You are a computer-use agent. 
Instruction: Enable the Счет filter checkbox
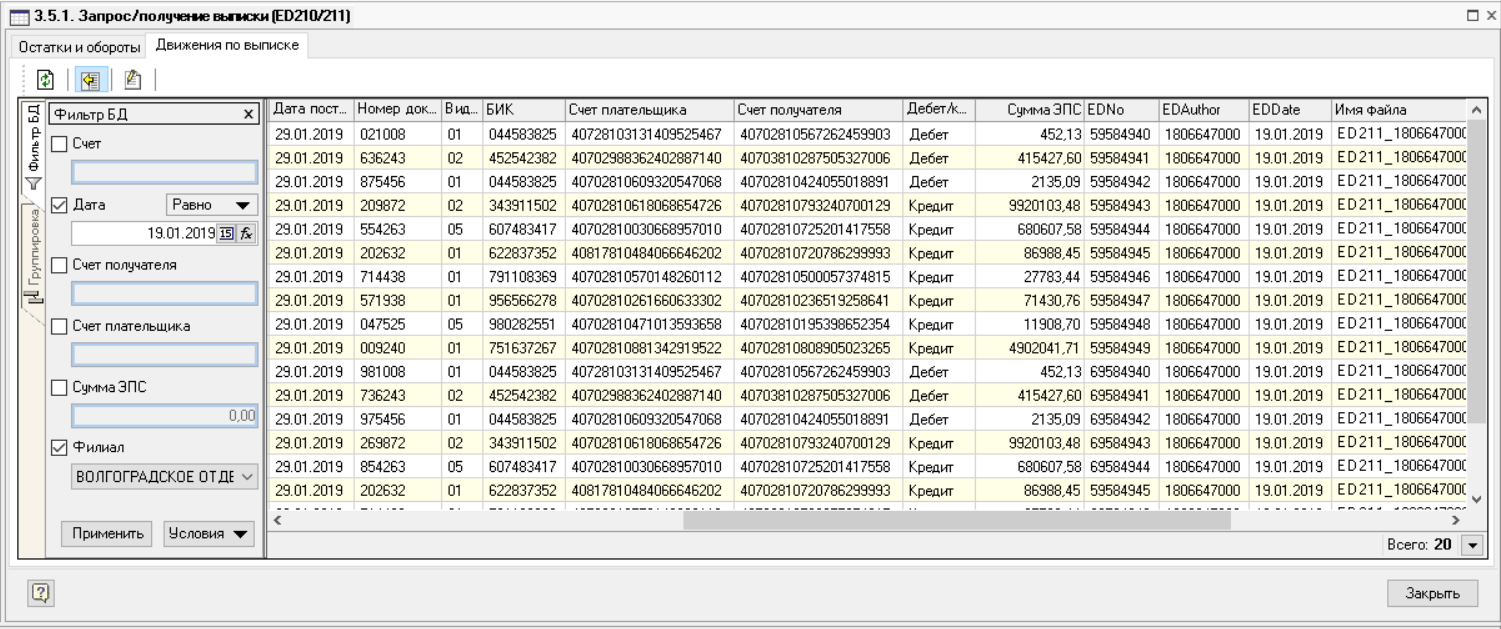[59, 144]
